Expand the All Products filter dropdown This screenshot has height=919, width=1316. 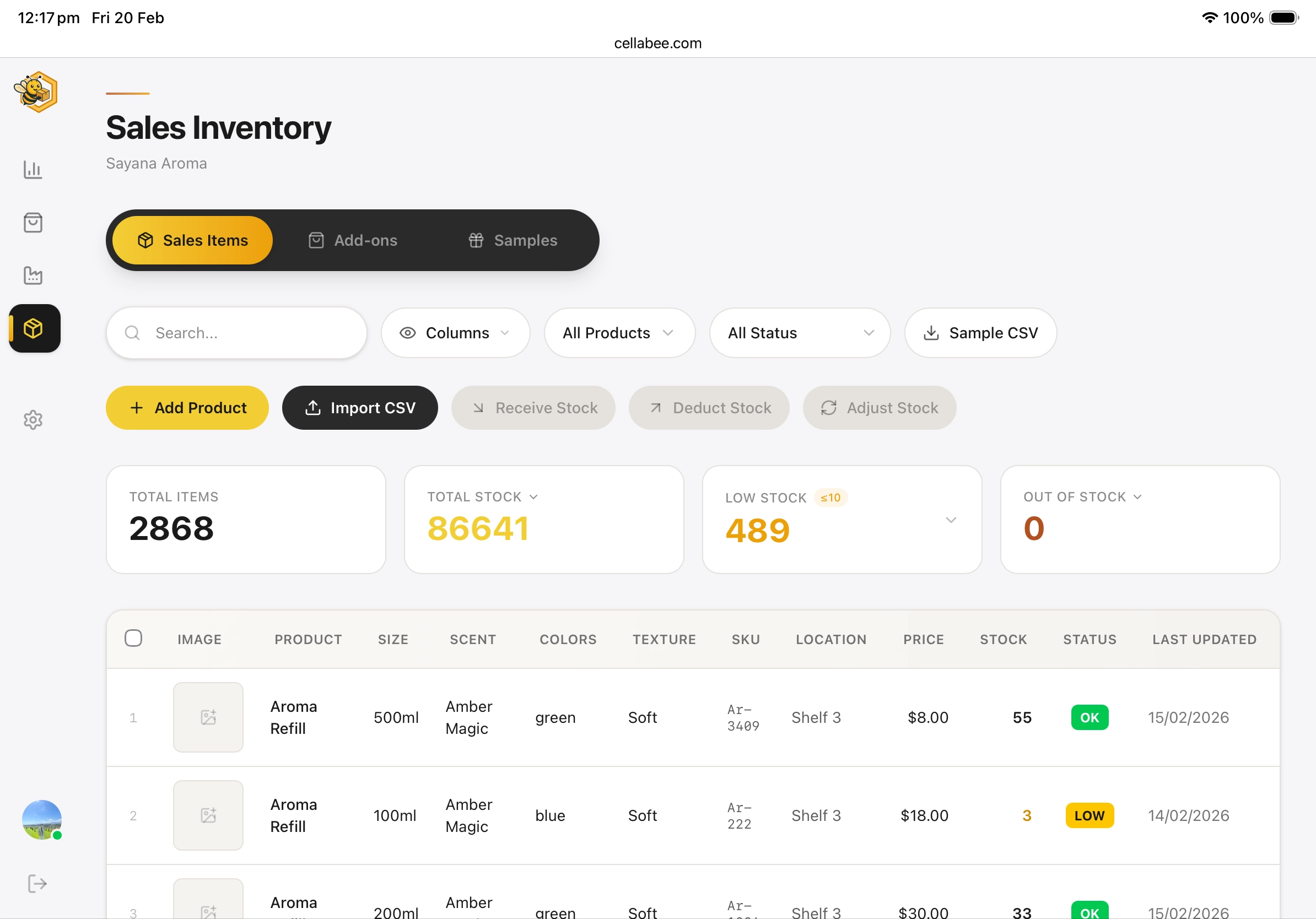pos(619,333)
